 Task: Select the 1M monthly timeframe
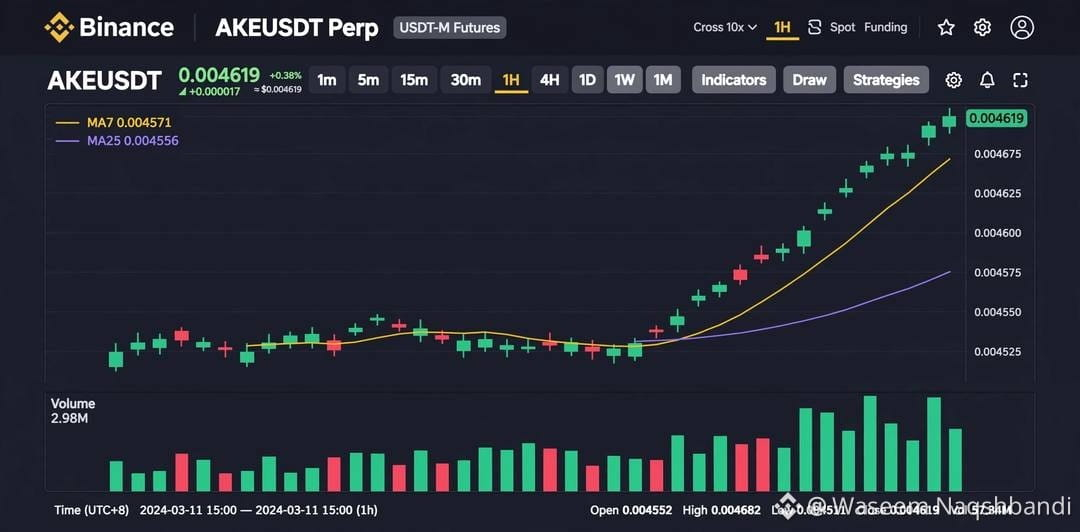point(663,80)
